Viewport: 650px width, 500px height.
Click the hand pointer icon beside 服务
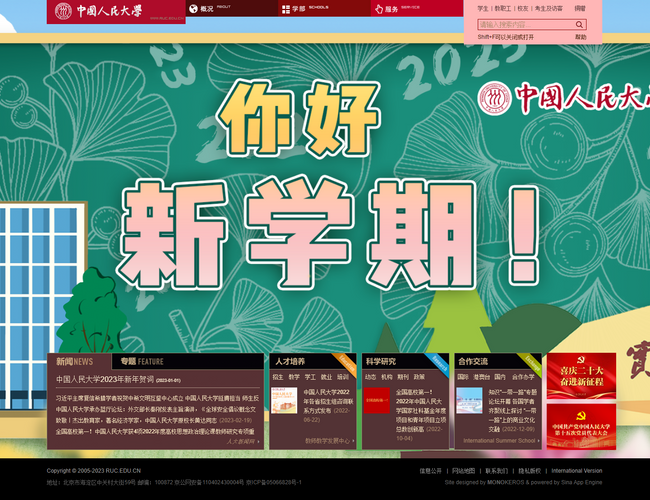click(378, 9)
